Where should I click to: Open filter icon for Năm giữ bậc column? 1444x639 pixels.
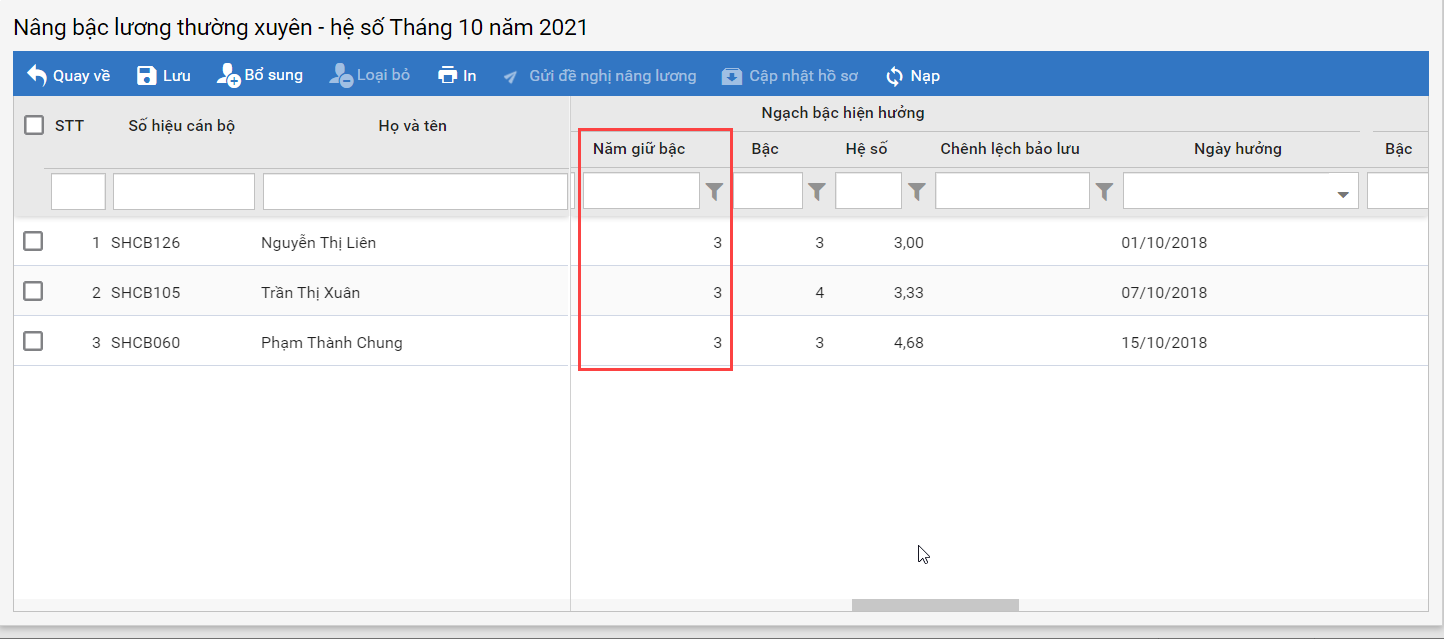[x=714, y=191]
